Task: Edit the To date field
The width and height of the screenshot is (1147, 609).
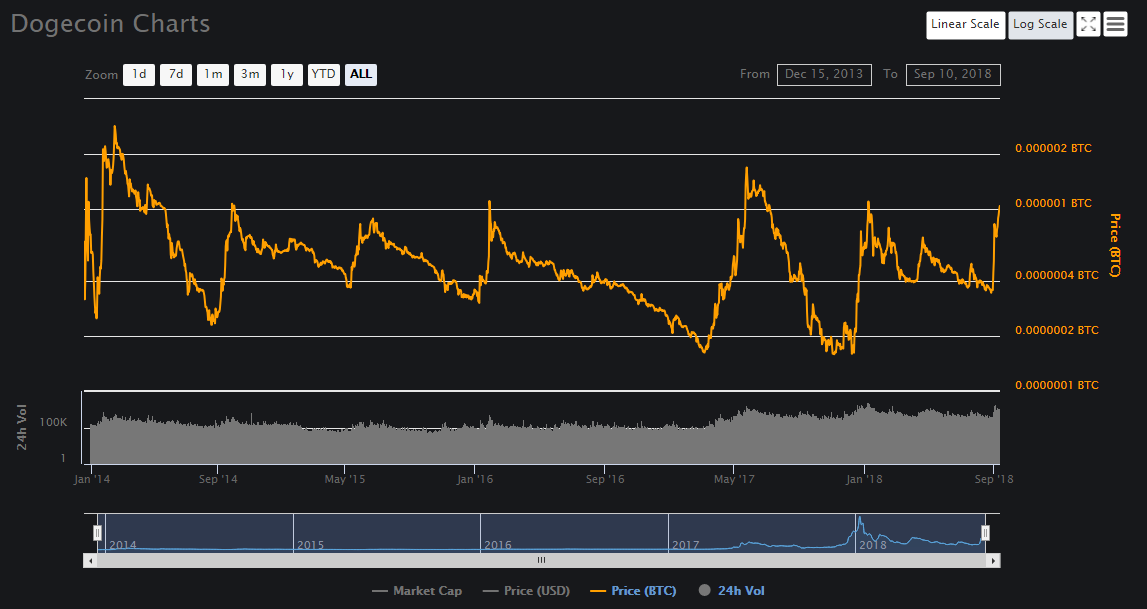Action: click(953, 75)
